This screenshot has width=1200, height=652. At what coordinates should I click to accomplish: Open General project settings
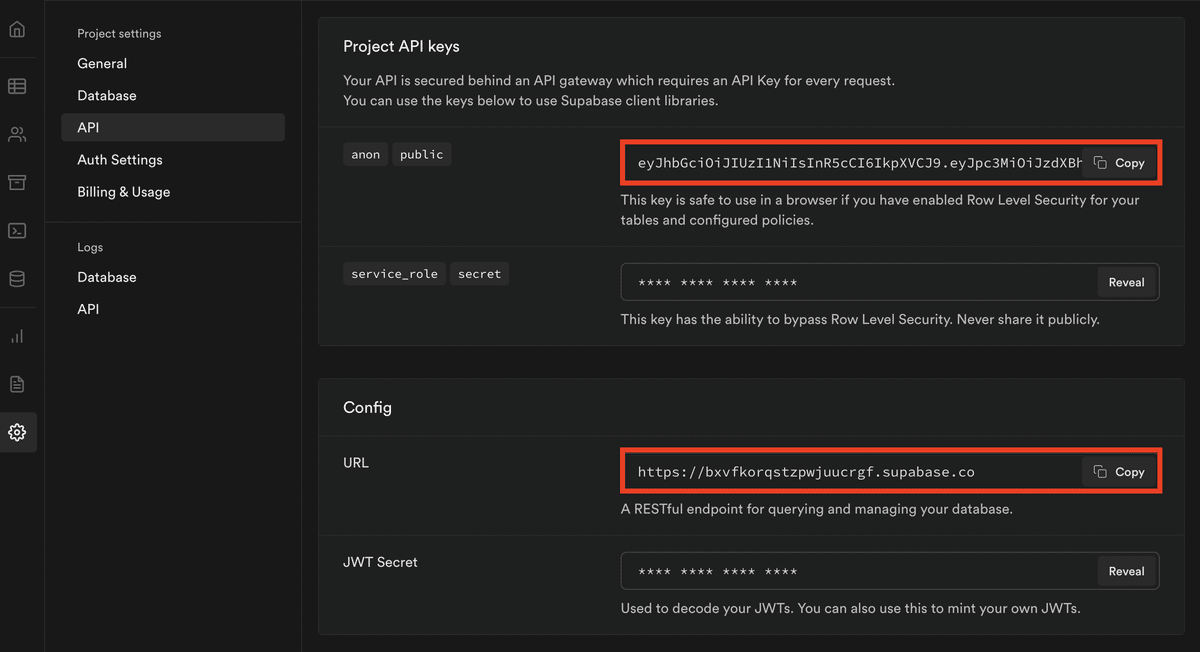coord(102,63)
